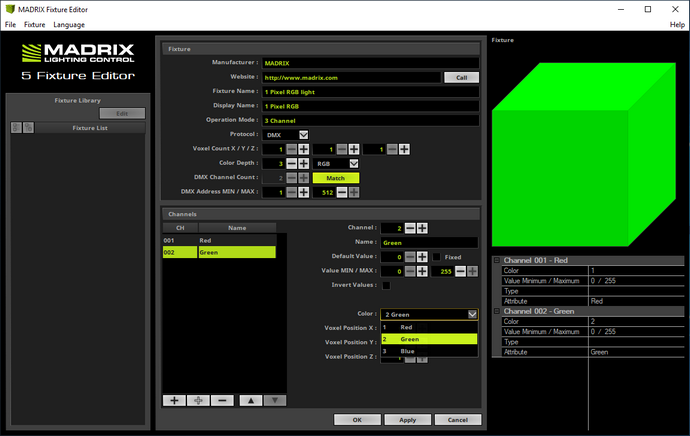
Task: Toggle the Invert Values checkbox
Action: [386, 286]
